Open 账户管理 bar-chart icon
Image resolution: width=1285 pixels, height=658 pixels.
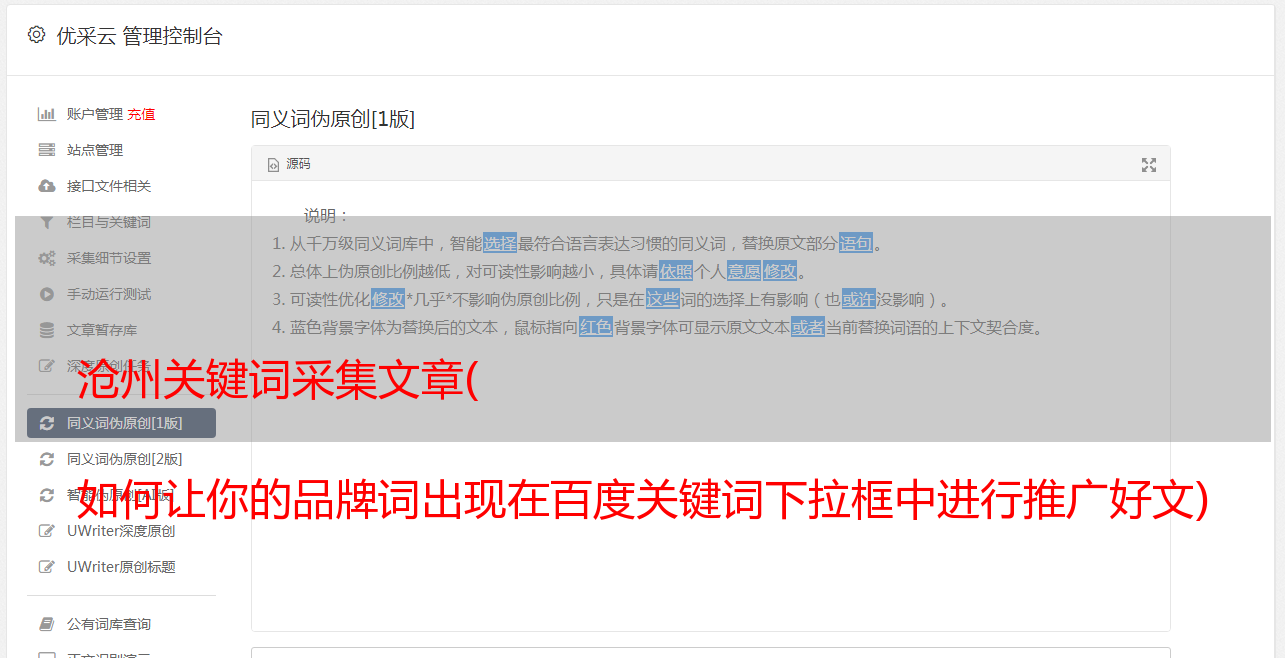click(46, 114)
